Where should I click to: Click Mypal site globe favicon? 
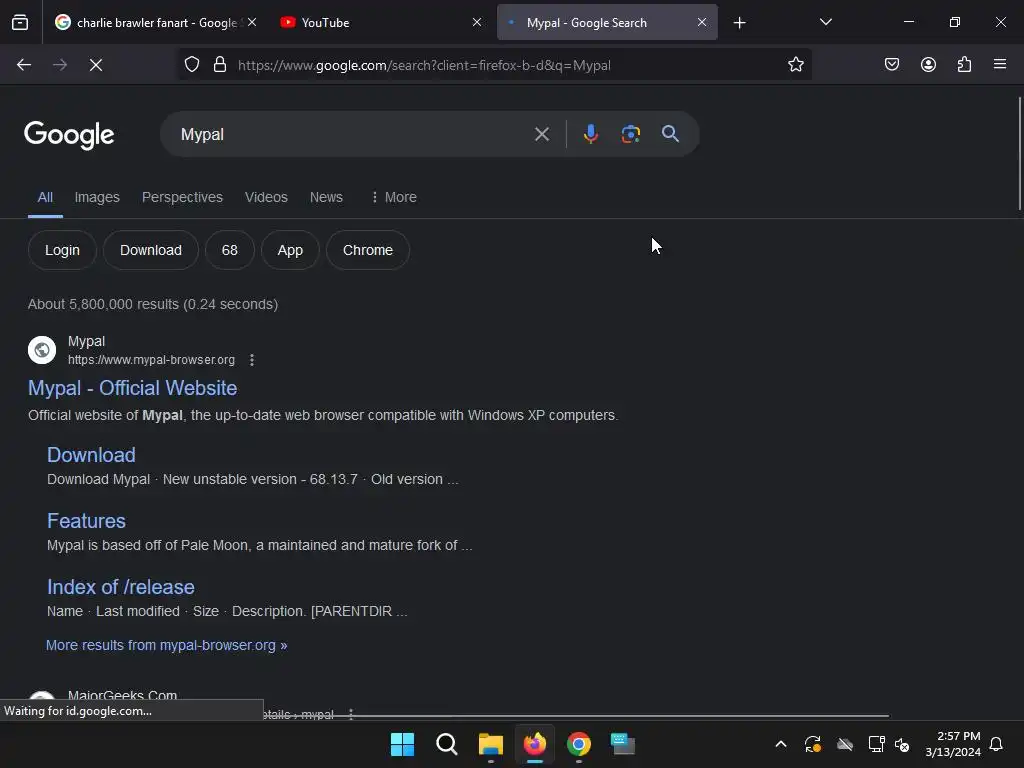coord(42,350)
